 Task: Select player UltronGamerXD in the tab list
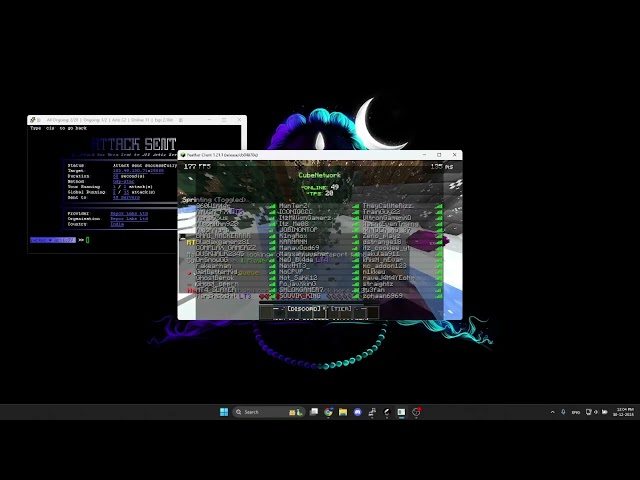[387, 218]
